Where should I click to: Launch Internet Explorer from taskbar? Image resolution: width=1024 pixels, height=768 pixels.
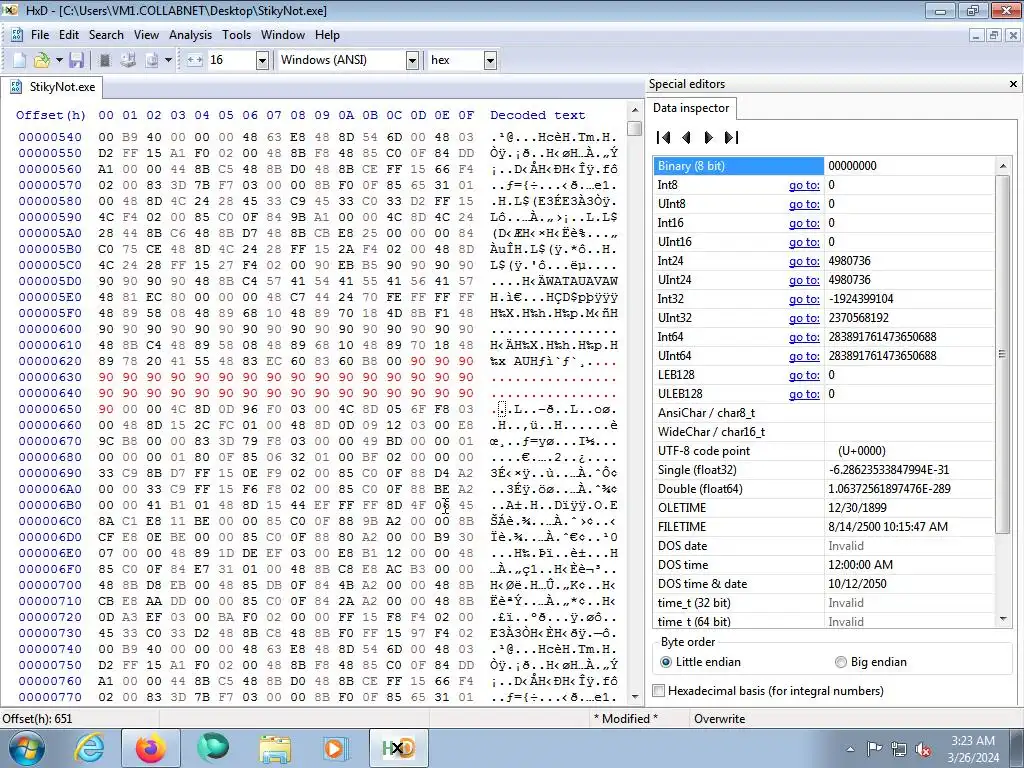pos(89,748)
